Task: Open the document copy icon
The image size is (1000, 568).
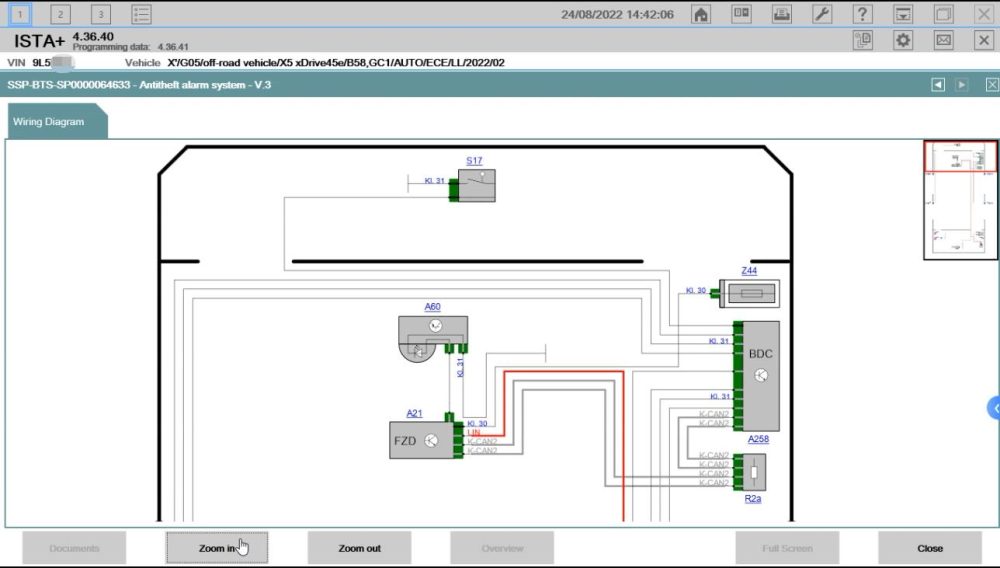Action: (862, 40)
